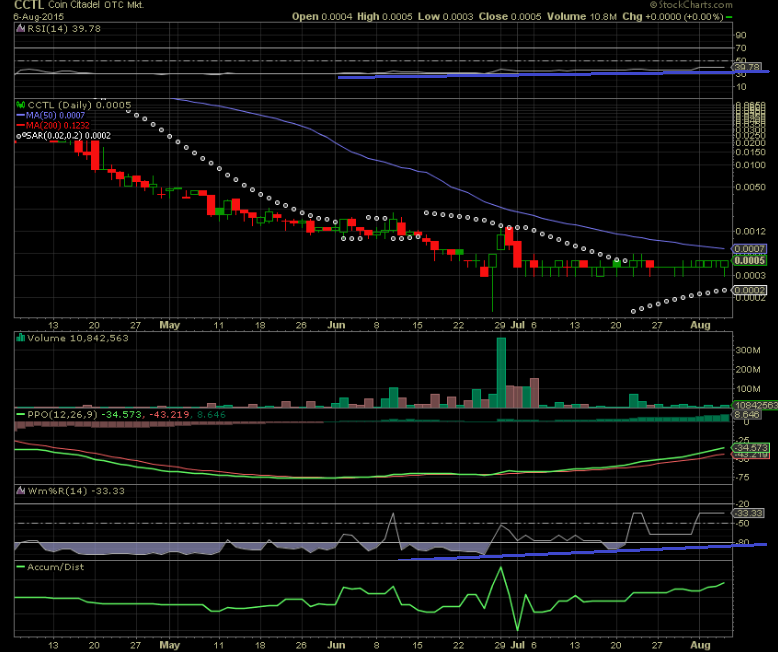Image resolution: width=778 pixels, height=652 pixels.
Task: Click the bar icon beside Volume 10,842,563
Action: (x=20, y=338)
